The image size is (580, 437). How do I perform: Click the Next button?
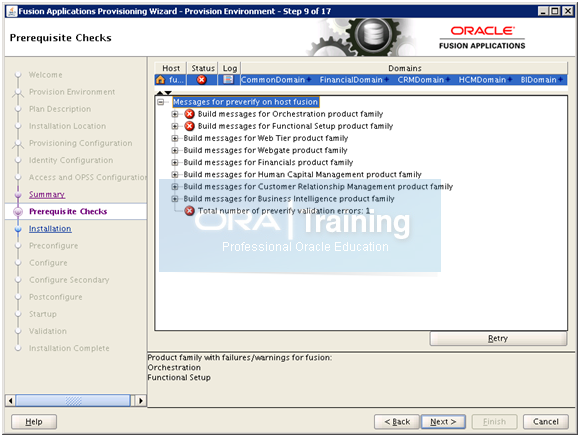click(x=443, y=421)
